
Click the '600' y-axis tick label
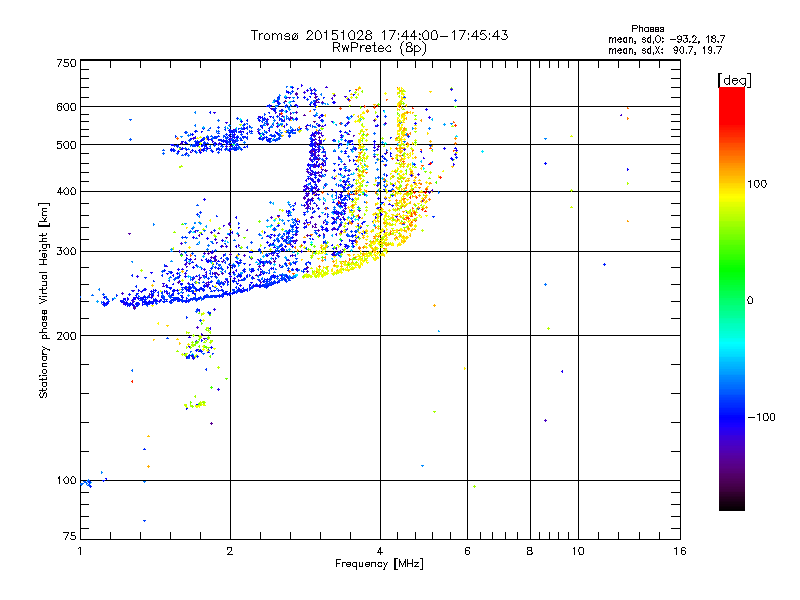[x=66, y=107]
